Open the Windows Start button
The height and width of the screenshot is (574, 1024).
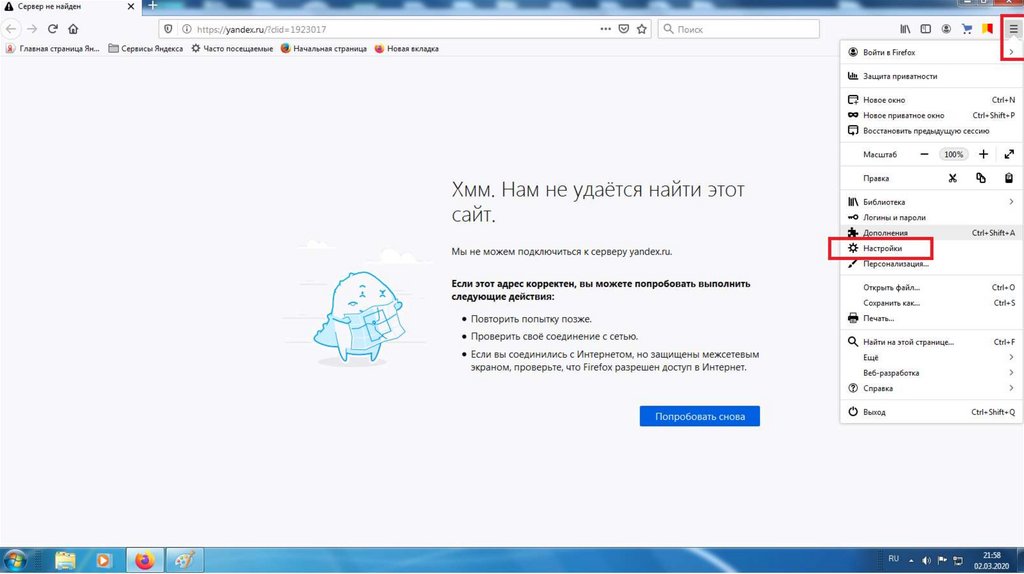17,559
